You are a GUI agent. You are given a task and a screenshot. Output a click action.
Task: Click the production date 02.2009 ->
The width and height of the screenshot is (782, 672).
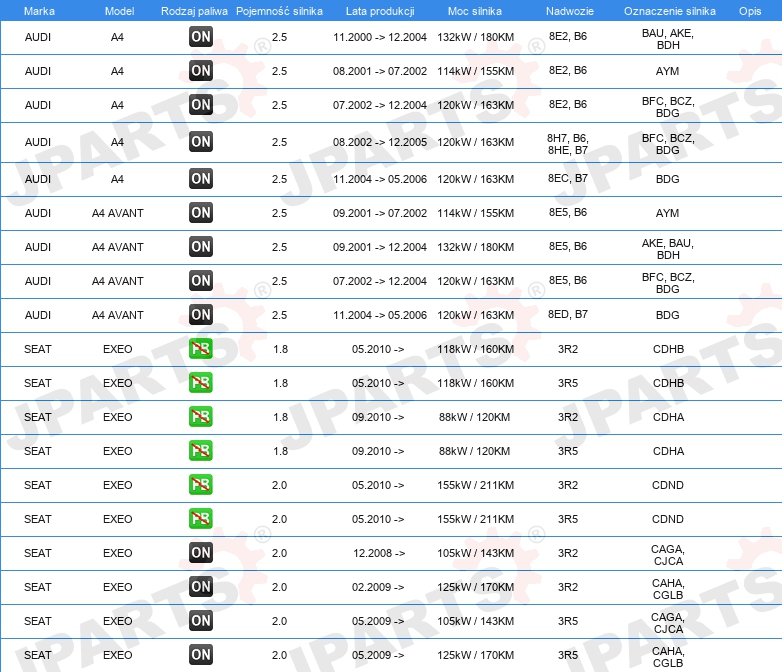pyautogui.click(x=378, y=587)
